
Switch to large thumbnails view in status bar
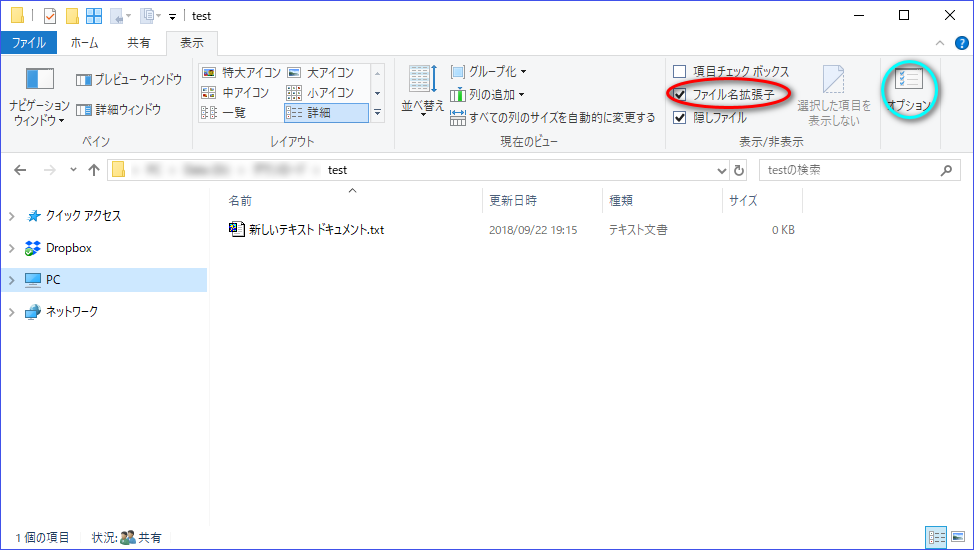[x=957, y=537]
